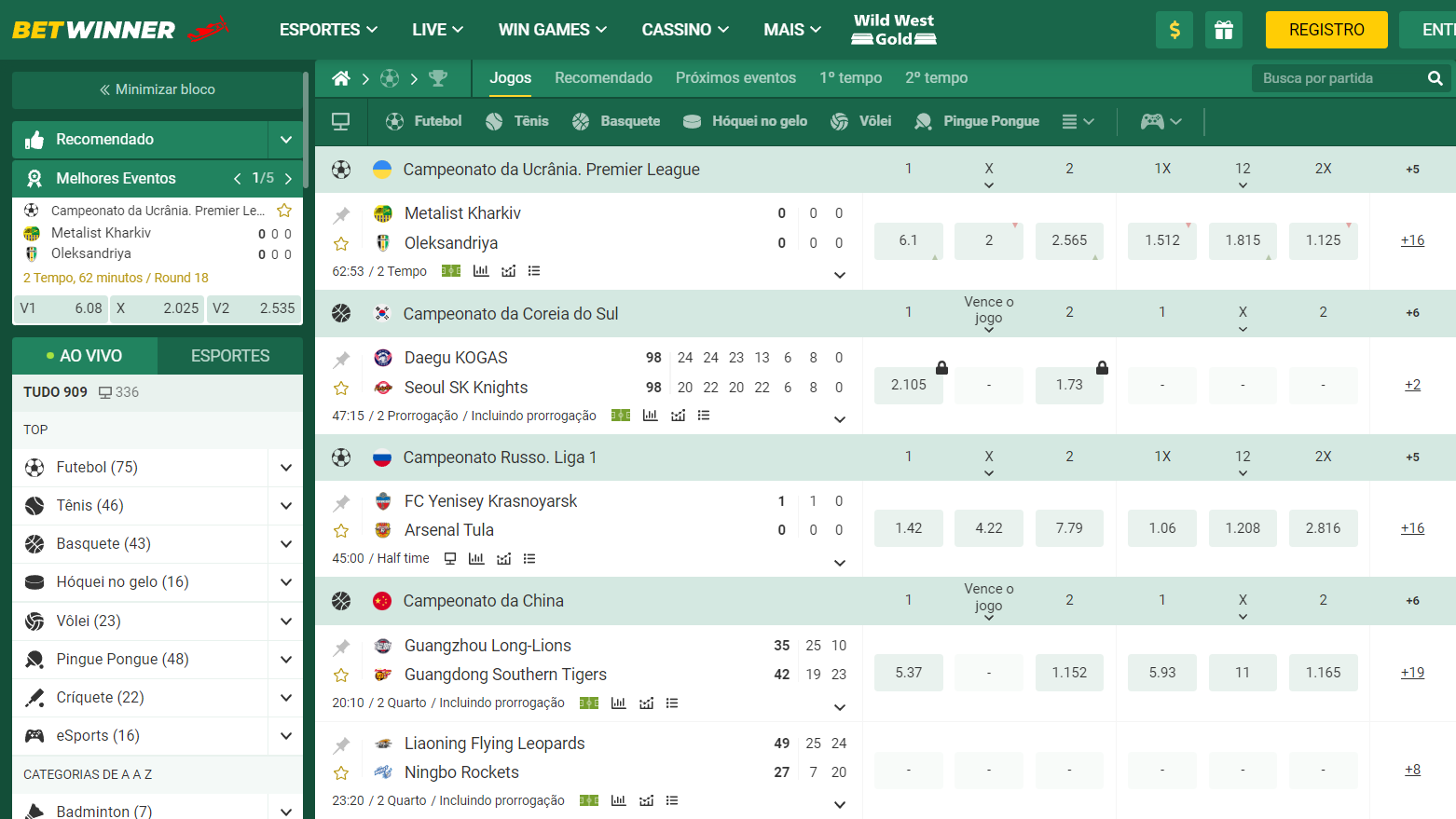This screenshot has height=819, width=1456.
Task: Pin the Daegu KOGAS match
Action: point(342,360)
